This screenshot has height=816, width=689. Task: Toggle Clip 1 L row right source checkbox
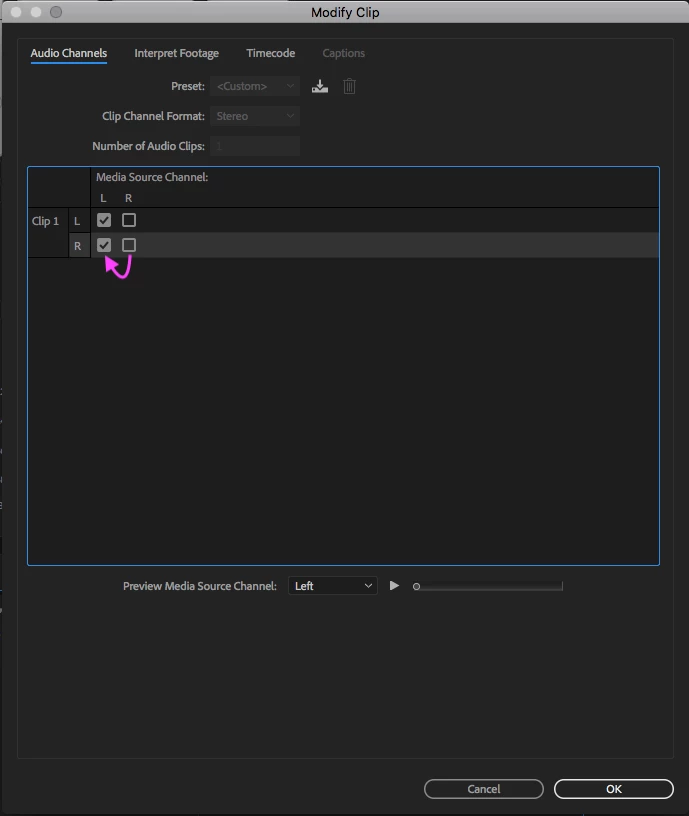(x=129, y=220)
